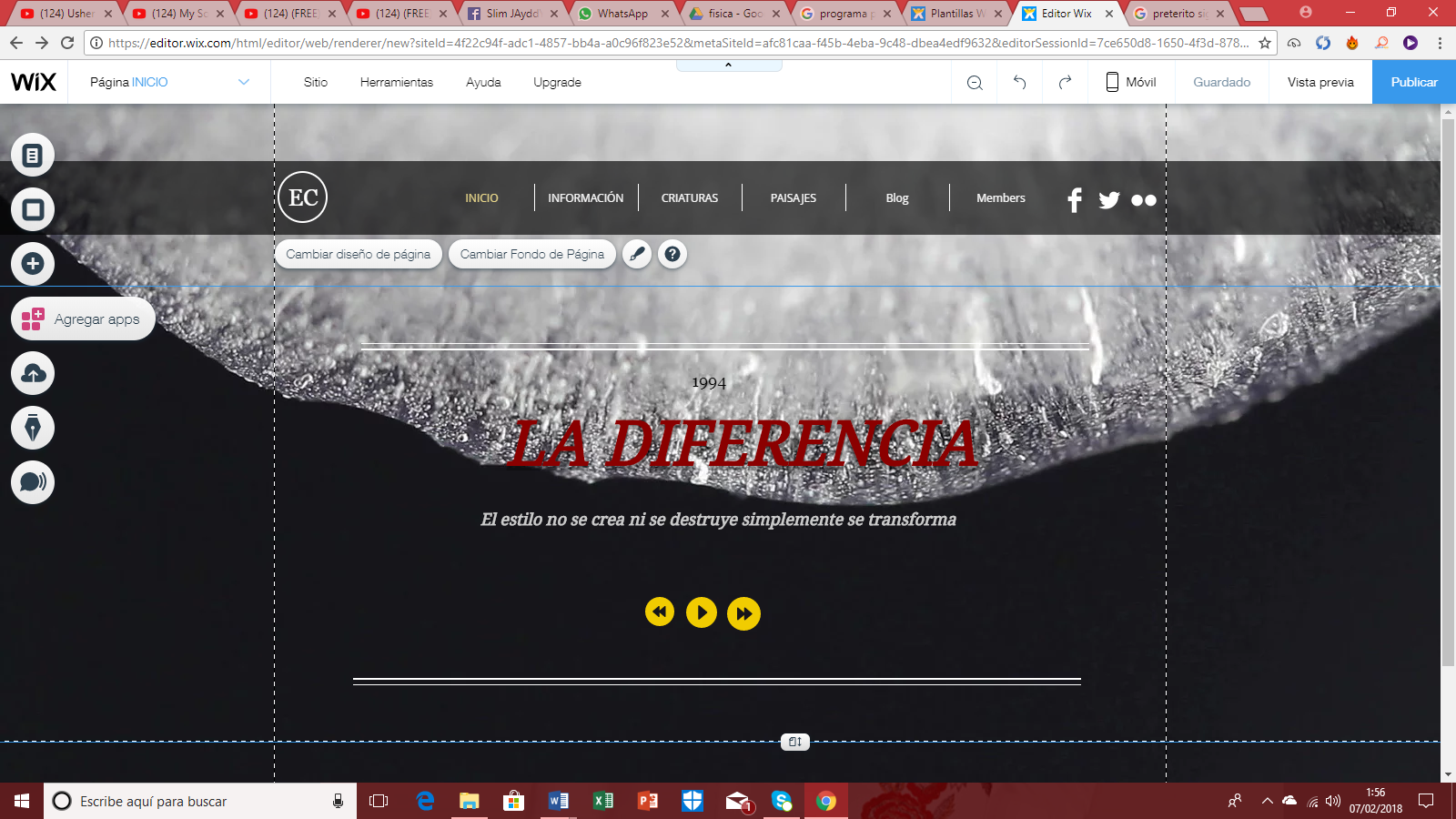Click the Add elements plus icon
The height and width of the screenshot is (819, 1456).
tap(33, 264)
